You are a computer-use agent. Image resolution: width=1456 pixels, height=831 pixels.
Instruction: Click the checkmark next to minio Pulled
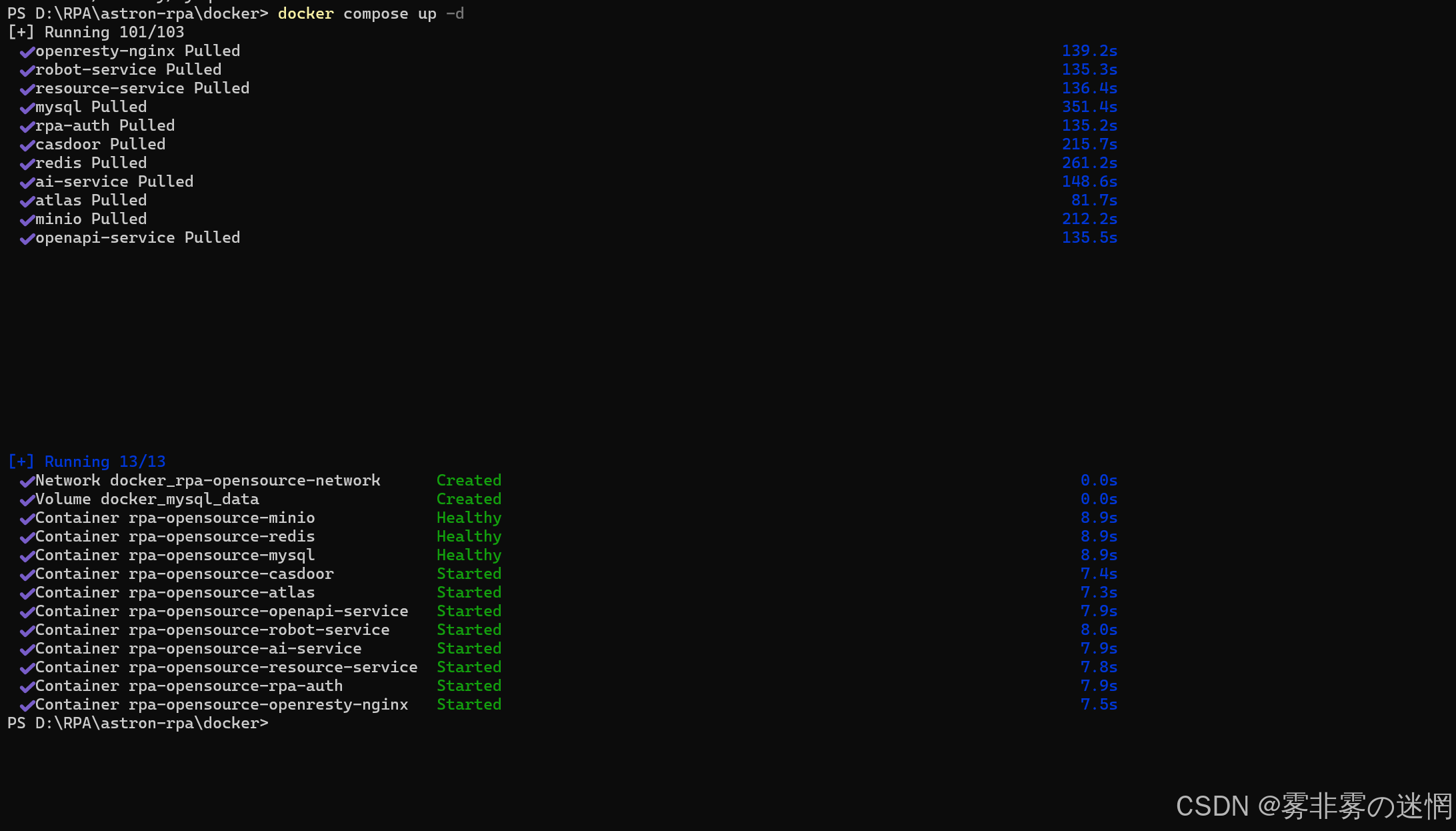pos(27,220)
